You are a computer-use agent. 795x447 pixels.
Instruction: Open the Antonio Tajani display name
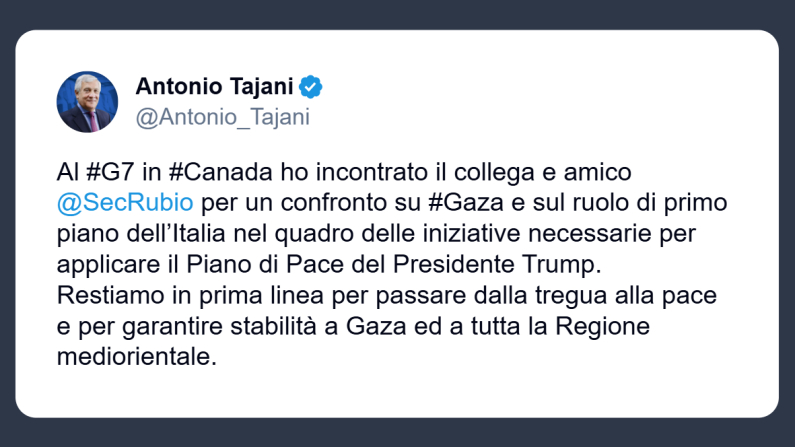[x=214, y=87]
